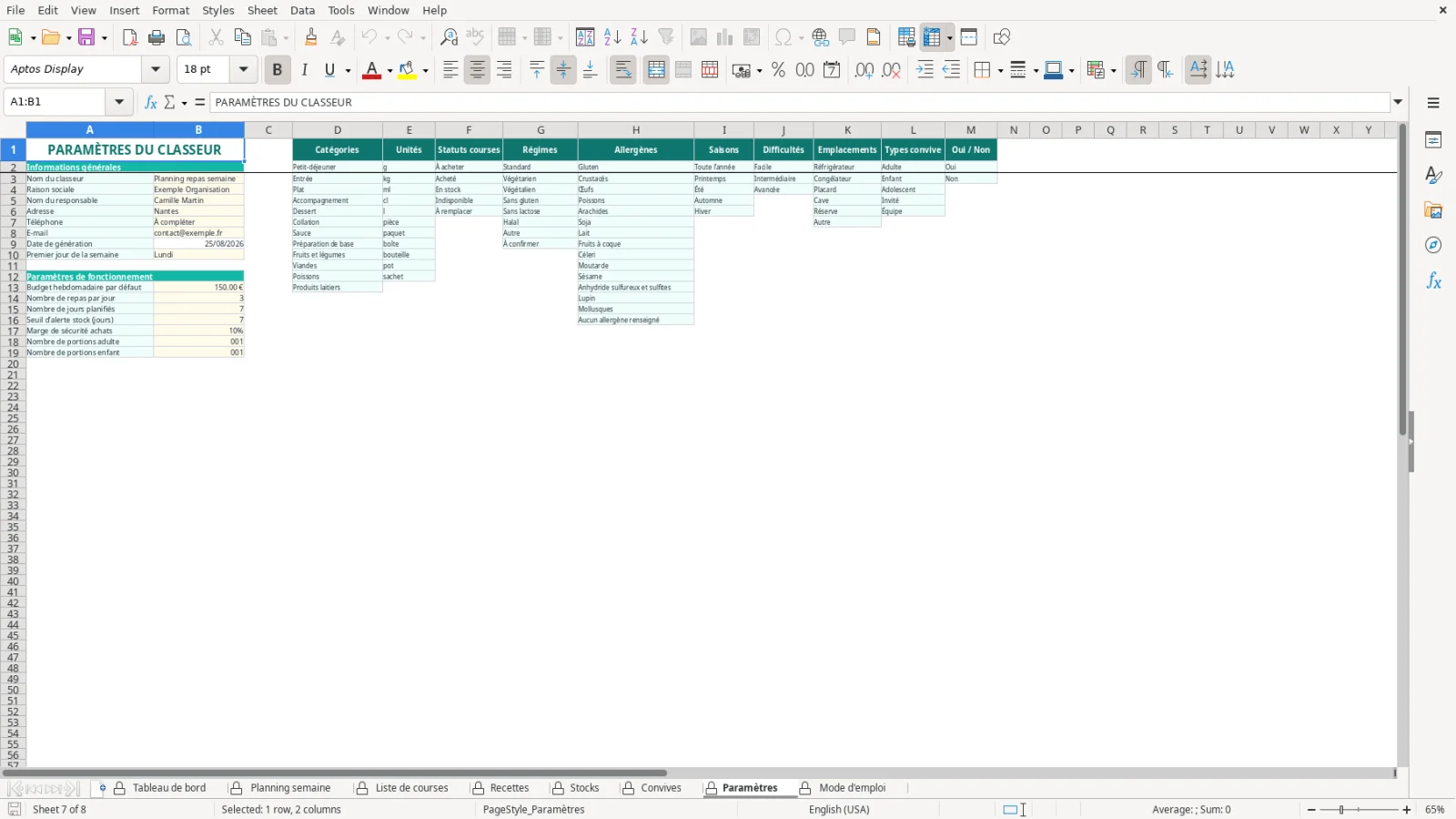1456x819 pixels.
Task: Click the formula input line
Action: tap(800, 102)
